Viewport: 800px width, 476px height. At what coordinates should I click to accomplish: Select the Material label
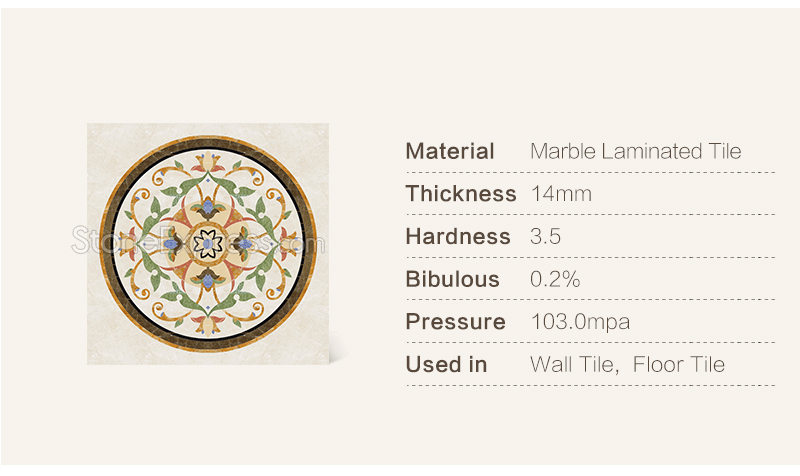click(449, 151)
